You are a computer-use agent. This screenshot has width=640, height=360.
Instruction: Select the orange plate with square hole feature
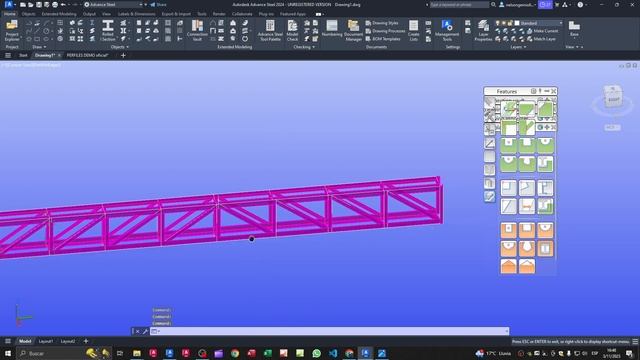click(509, 230)
